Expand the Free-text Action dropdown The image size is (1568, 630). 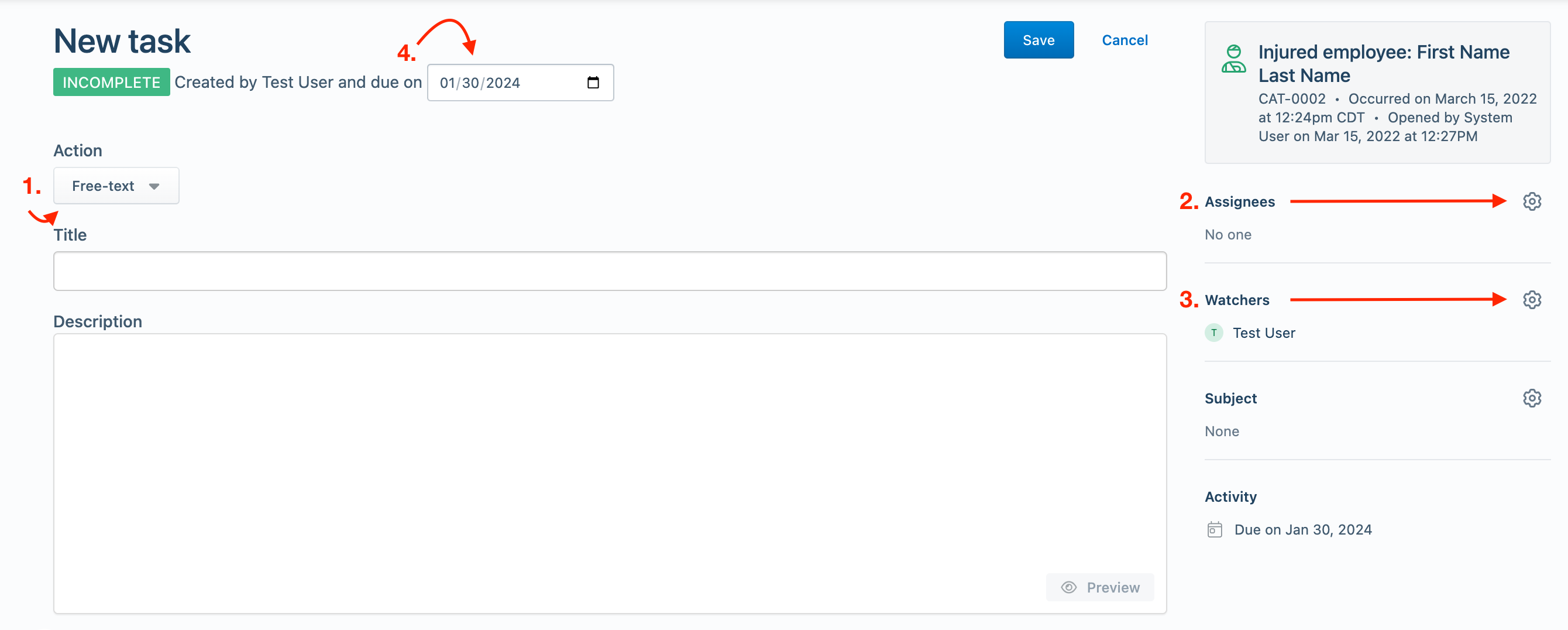[116, 186]
